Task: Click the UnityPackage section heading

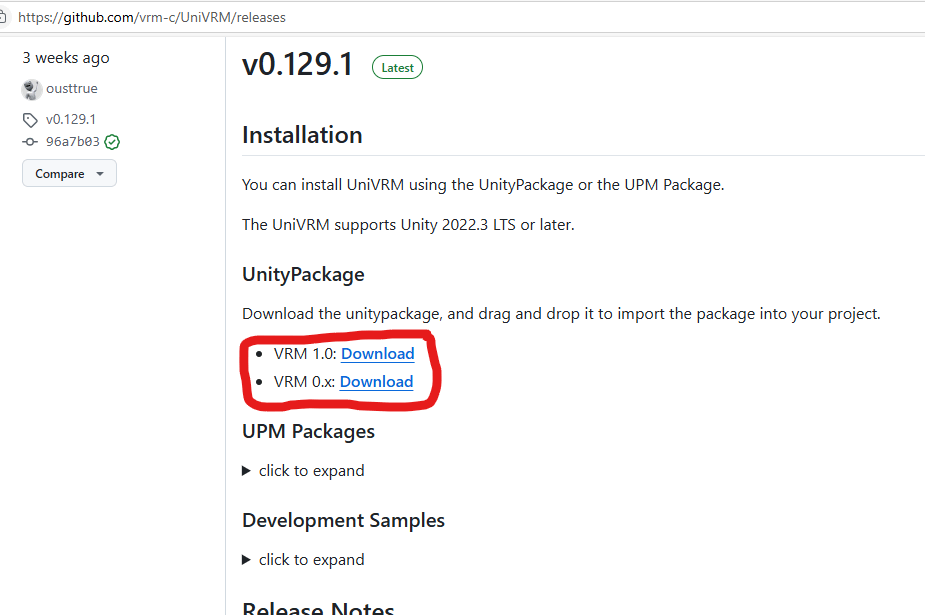Action: click(x=303, y=275)
